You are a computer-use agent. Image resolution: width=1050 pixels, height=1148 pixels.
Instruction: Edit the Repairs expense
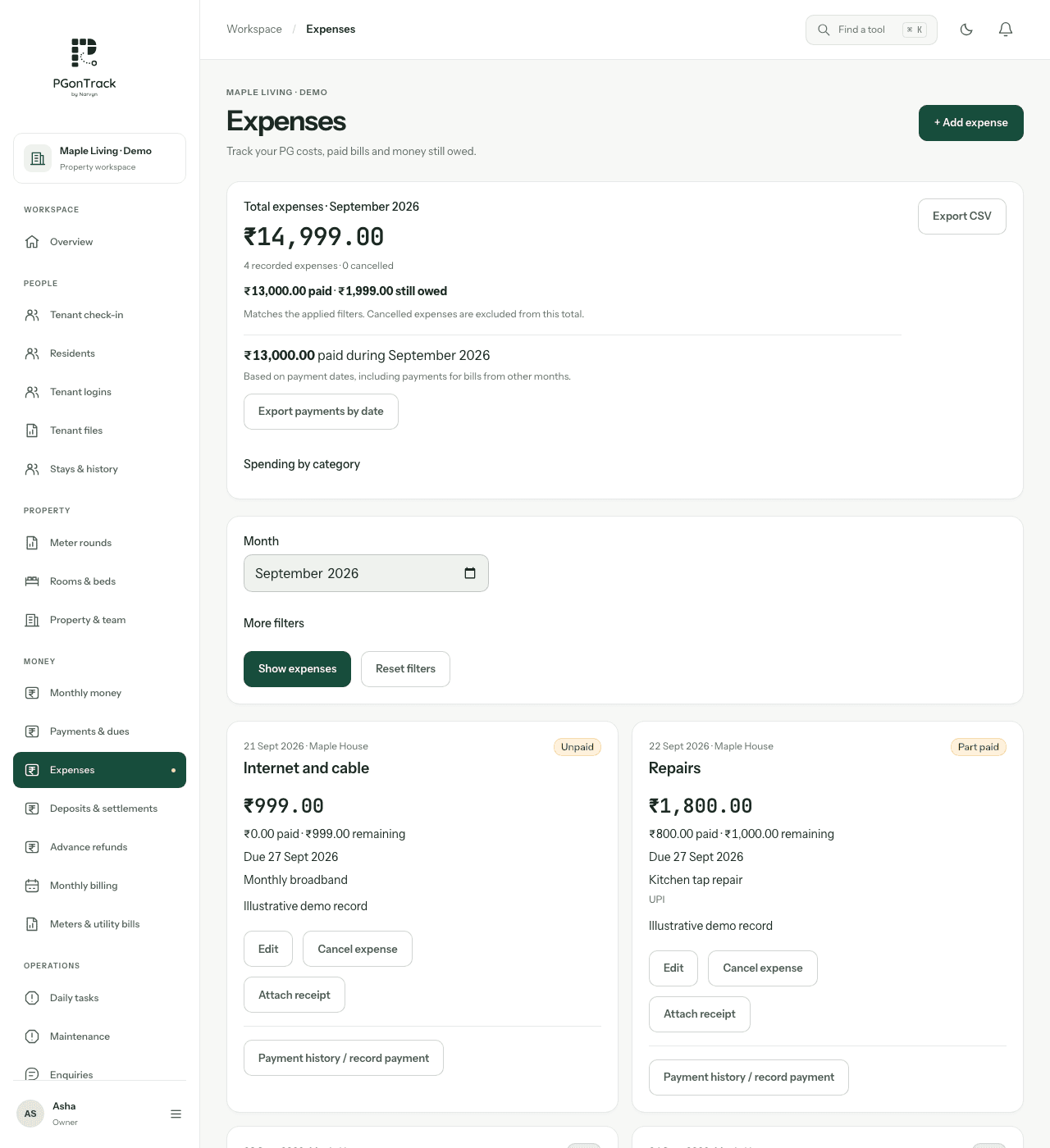pos(673,968)
